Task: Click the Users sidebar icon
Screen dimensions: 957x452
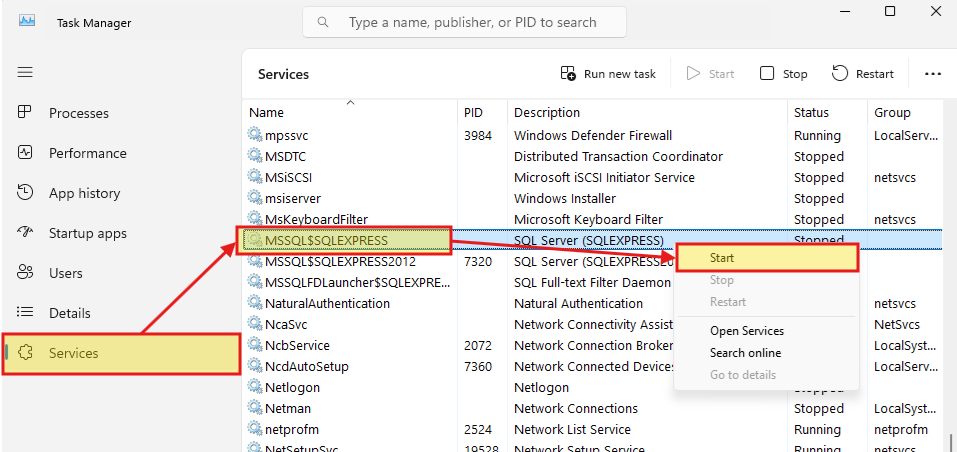Action: 24,273
